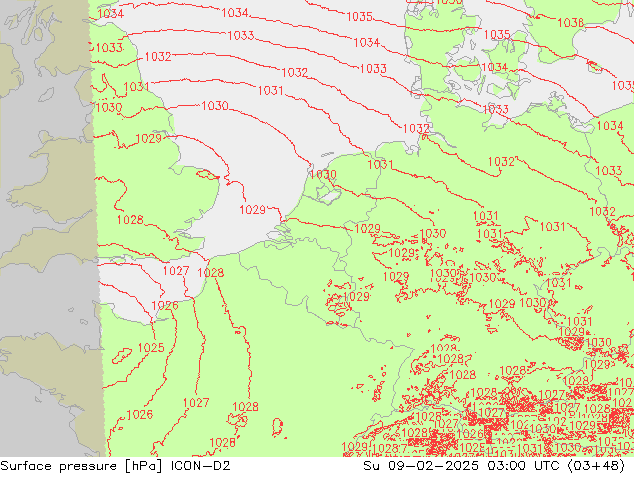Click the "Su 09-02-2025 03:00 UTC (03+48)" timestamp
Screen dimensions: 634x490
pos(494,466)
